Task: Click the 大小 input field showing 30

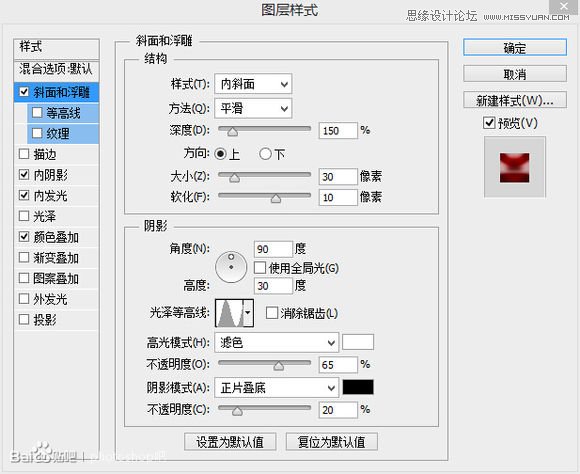Action: pyautogui.click(x=338, y=177)
